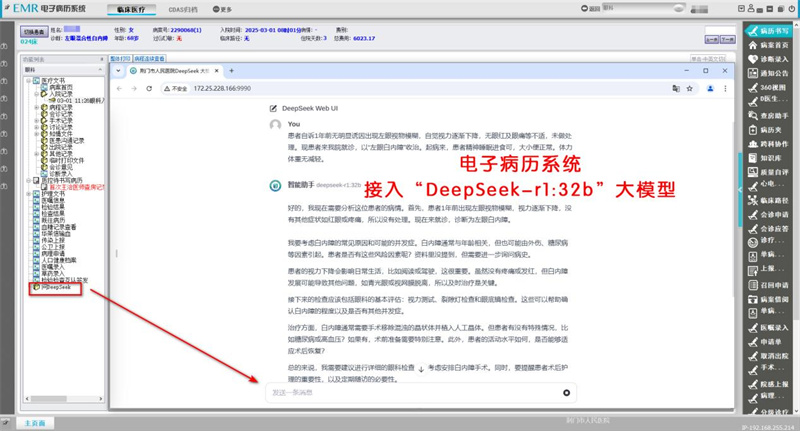Open 病历书写 in the right sidebar
Viewport: 800px width, 431px height.
[x=768, y=31]
